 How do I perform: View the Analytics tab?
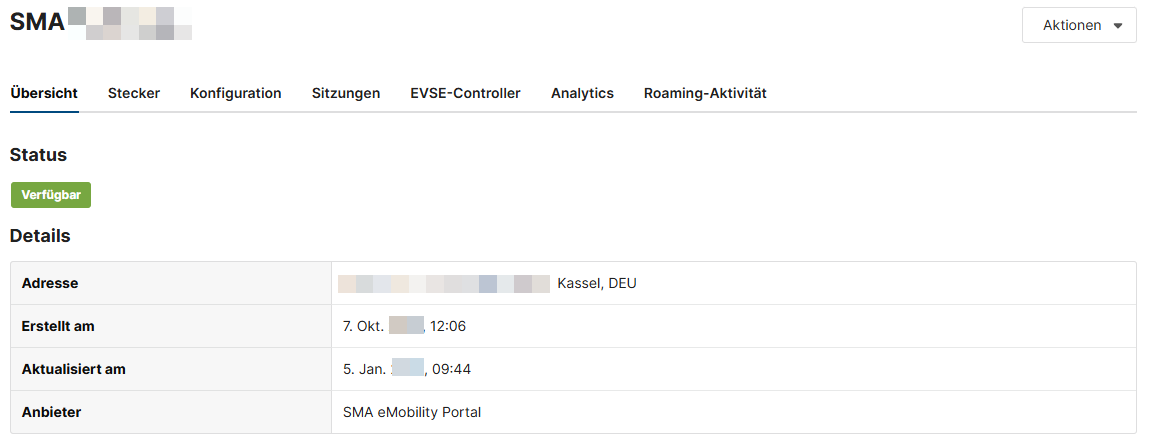click(x=582, y=93)
